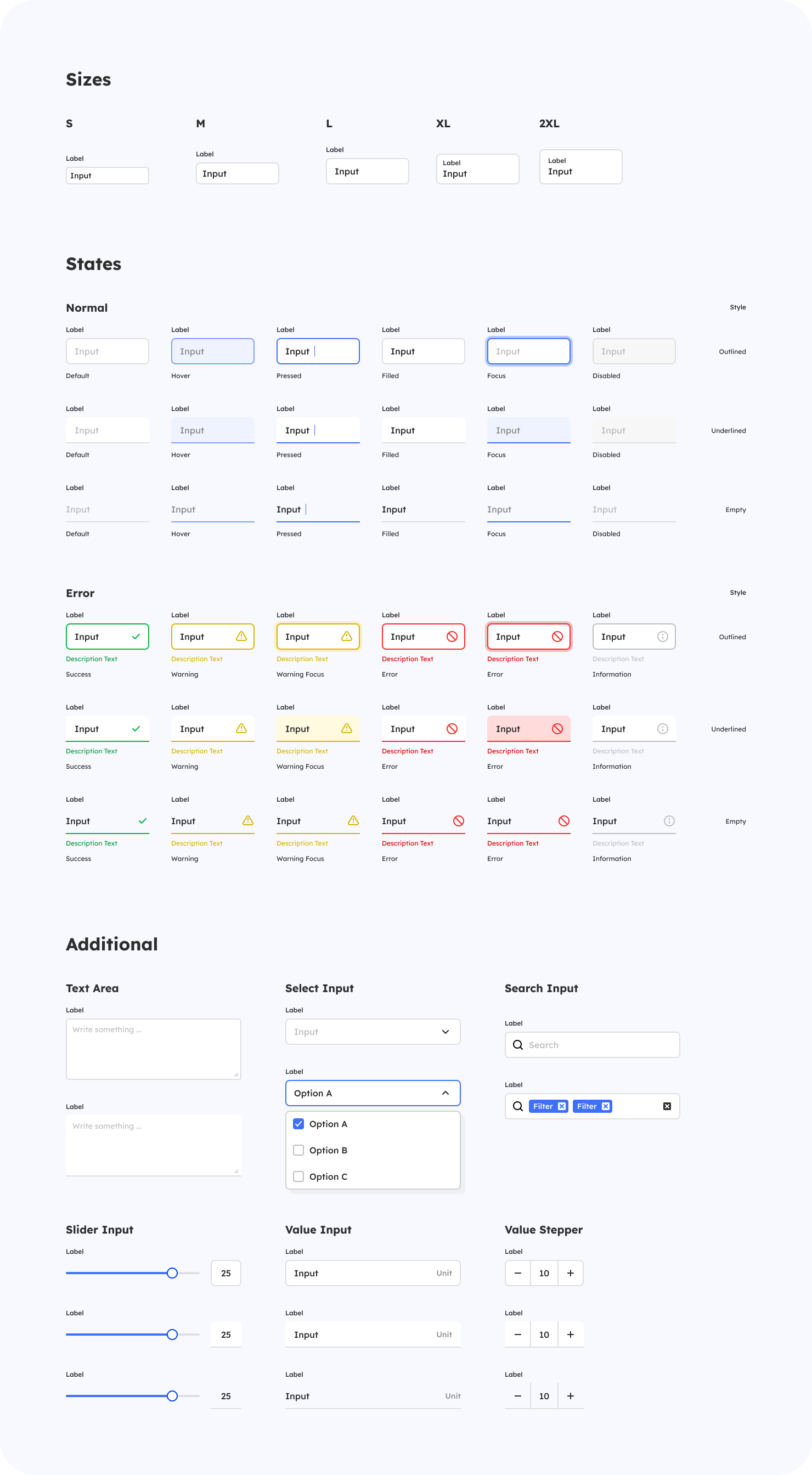The width and height of the screenshot is (812, 1475).
Task: Click the underlined Text Area box
Action: pyautogui.click(x=154, y=1145)
